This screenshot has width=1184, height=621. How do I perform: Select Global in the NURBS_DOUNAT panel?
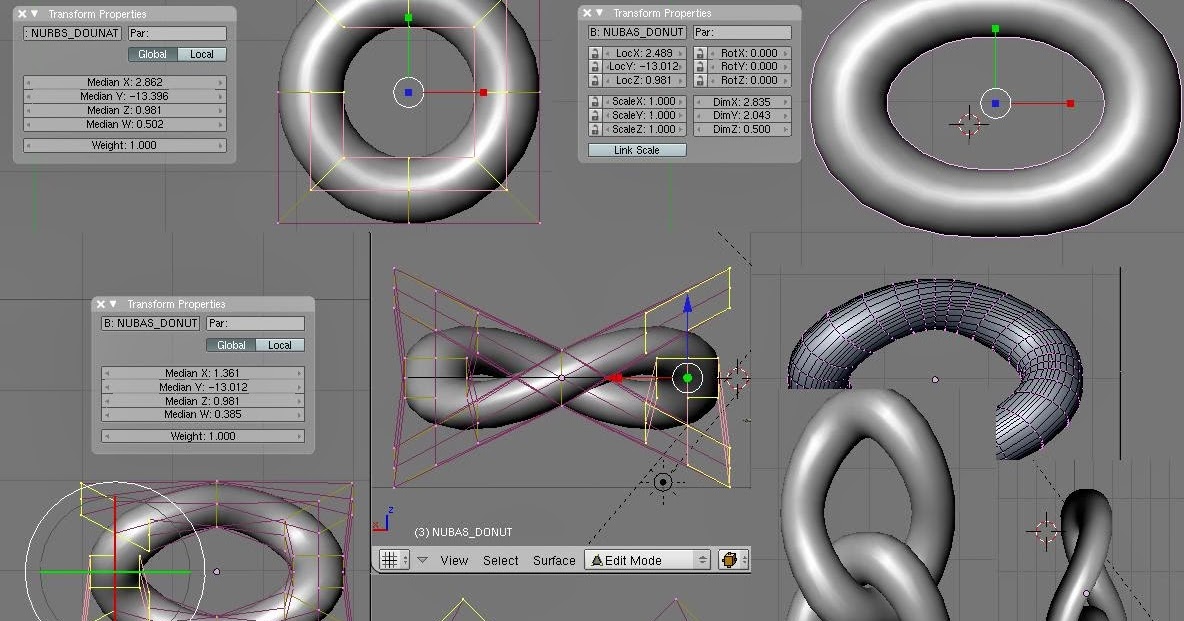coord(153,54)
